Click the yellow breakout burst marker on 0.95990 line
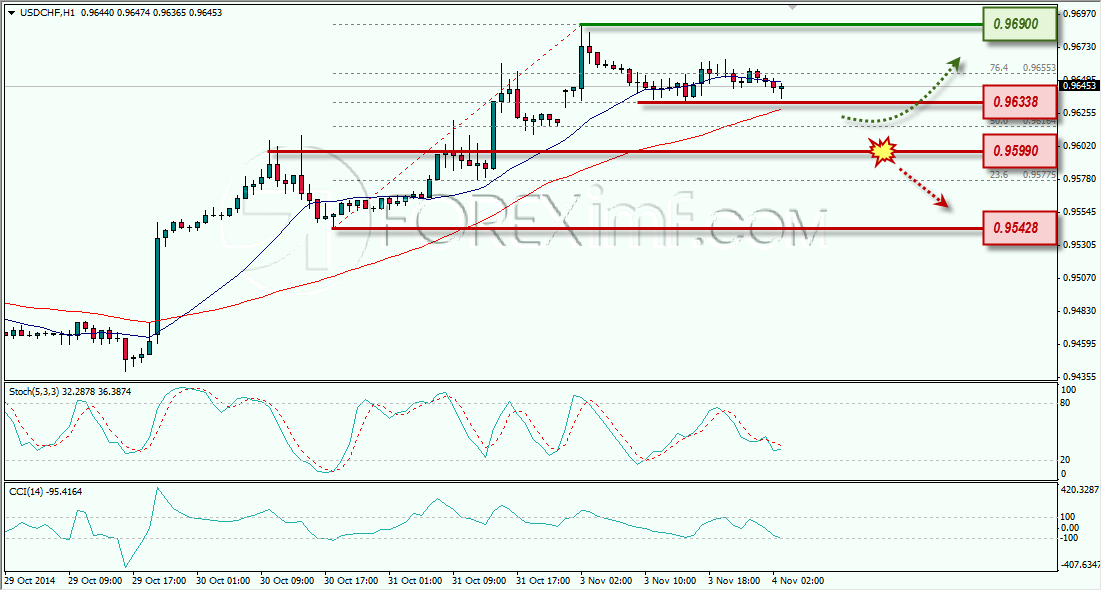The width and height of the screenshot is (1102, 591). click(x=883, y=151)
